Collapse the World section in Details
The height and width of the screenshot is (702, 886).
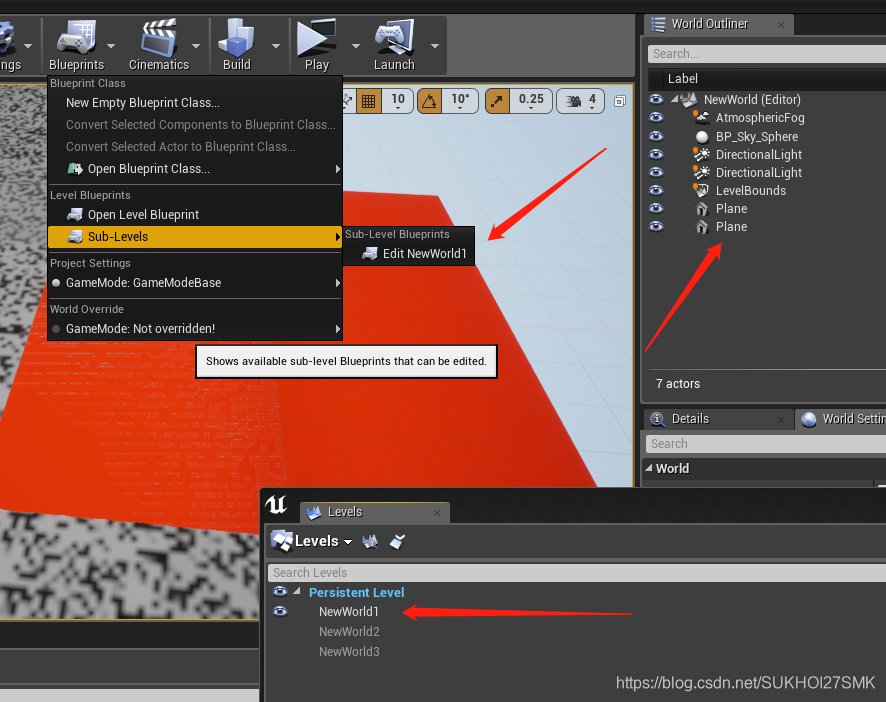[x=649, y=468]
